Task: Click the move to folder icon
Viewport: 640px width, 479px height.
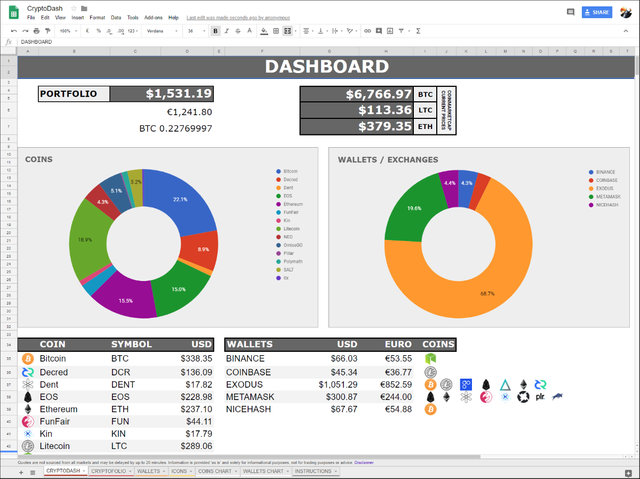Action: pos(84,8)
